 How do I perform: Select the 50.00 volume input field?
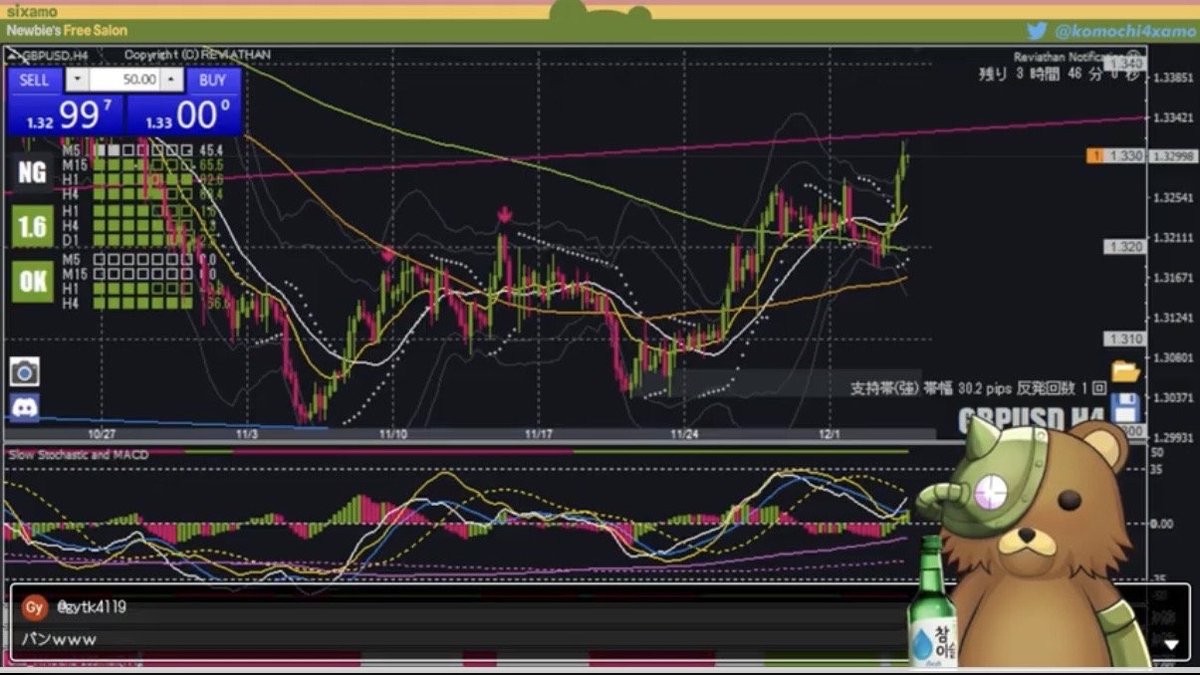pyautogui.click(x=124, y=80)
